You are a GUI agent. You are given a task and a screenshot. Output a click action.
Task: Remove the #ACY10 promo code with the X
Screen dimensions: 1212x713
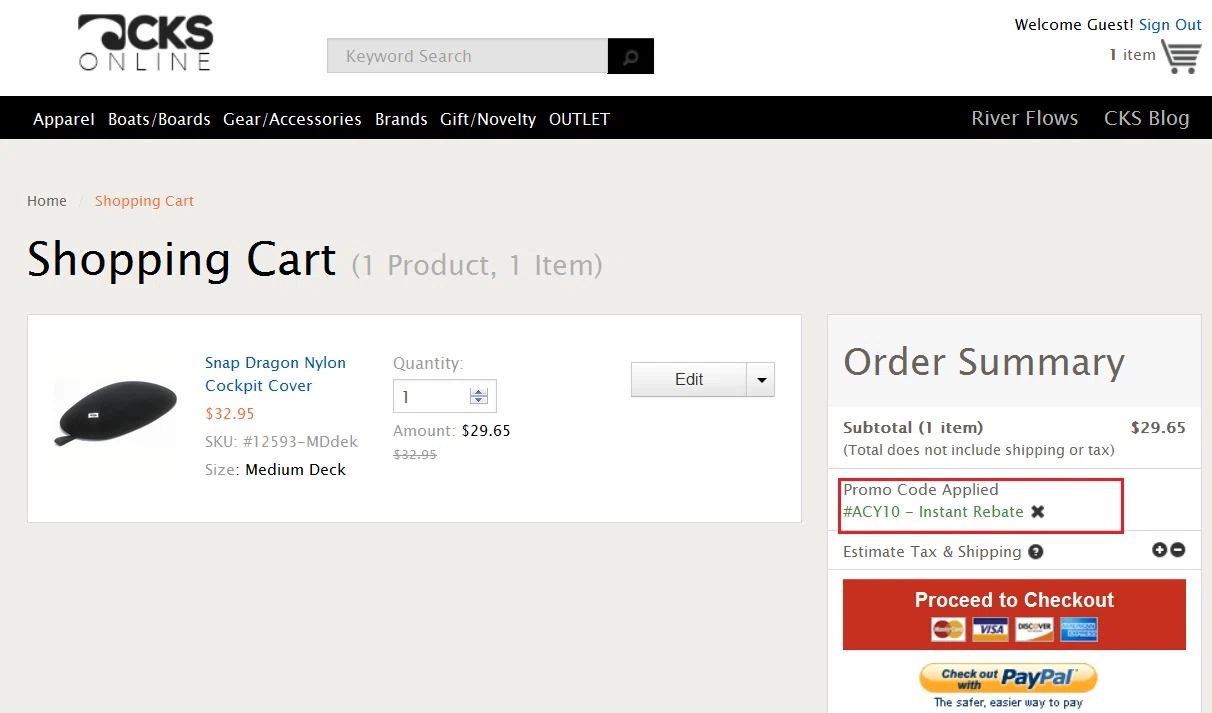point(1038,511)
